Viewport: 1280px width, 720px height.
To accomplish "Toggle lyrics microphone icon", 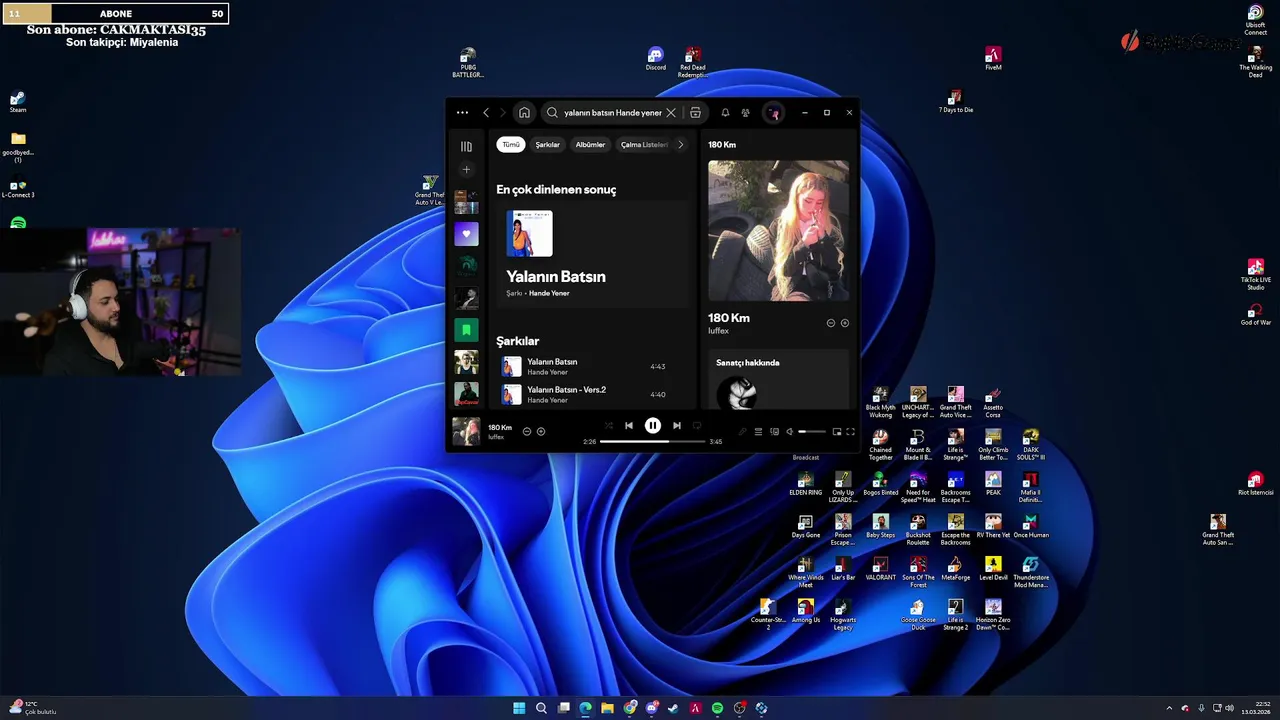I will [742, 432].
